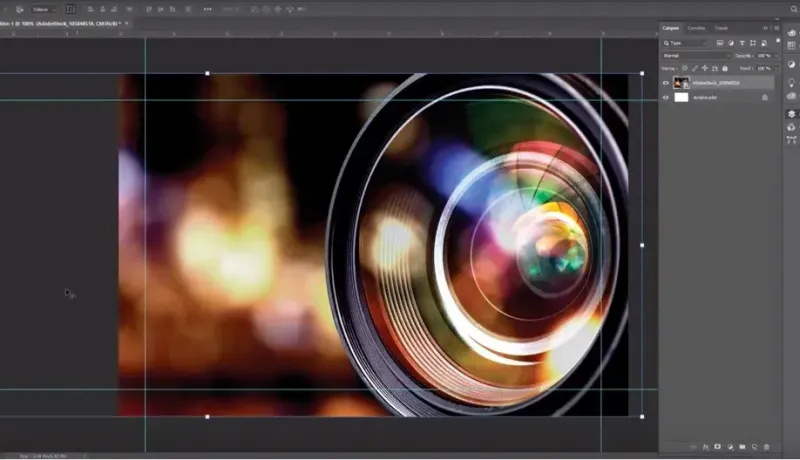Viewport: 800px width, 460px height.
Task: Hide the Arrière-plan layer with eye icon
Action: [x=666, y=97]
